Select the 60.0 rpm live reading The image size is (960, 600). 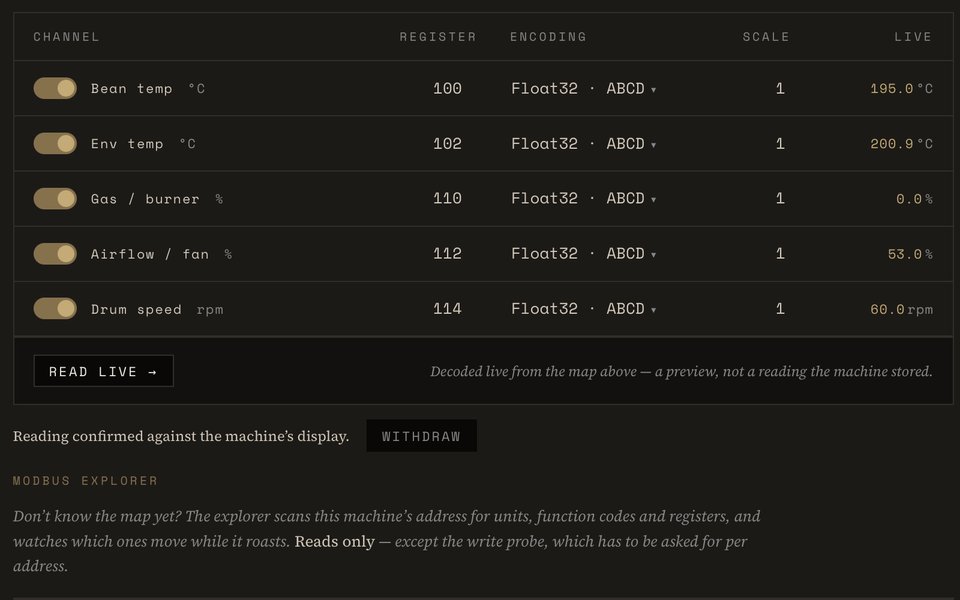[901, 309]
